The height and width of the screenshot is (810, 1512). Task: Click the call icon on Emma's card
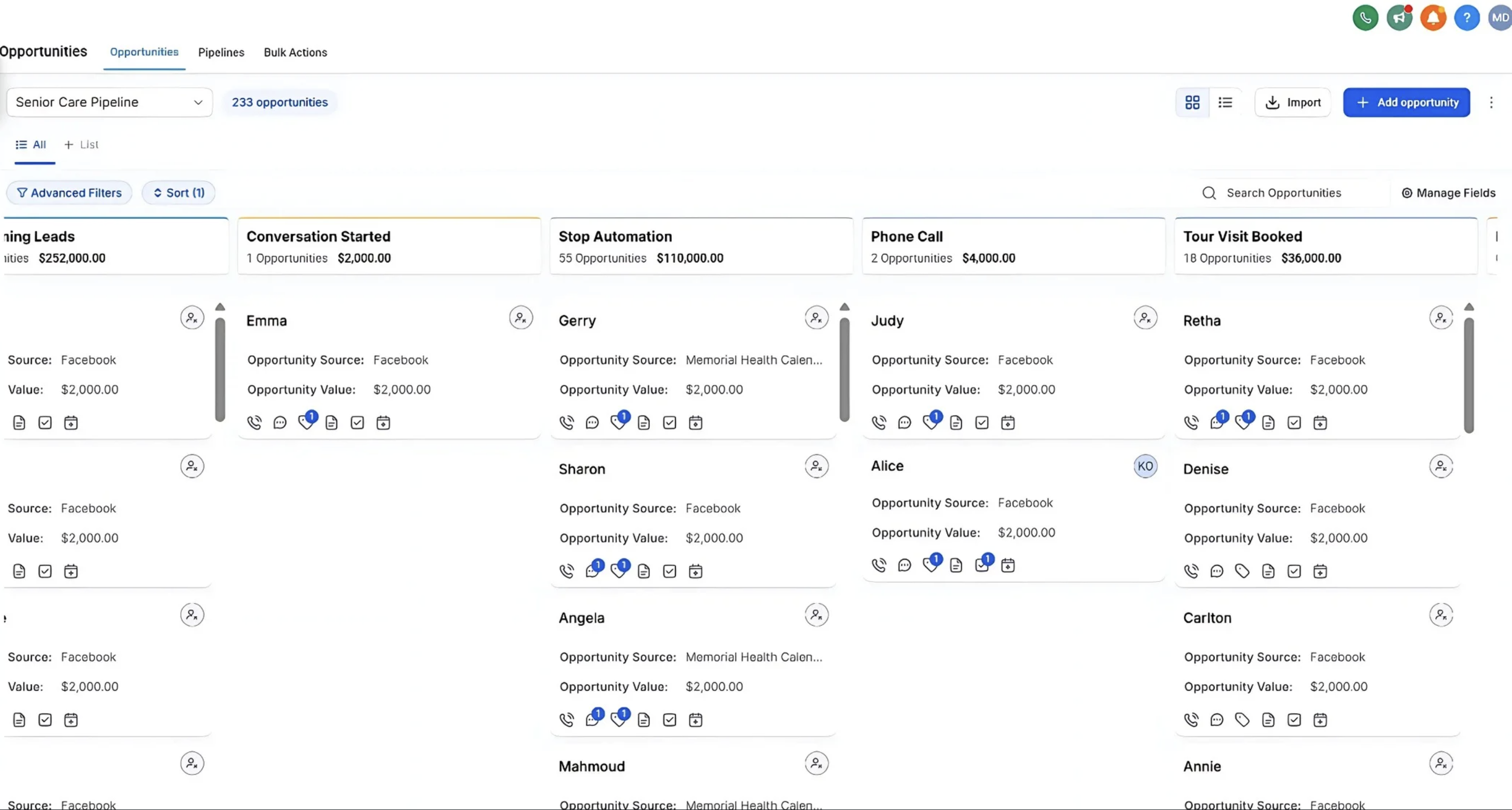click(x=254, y=422)
